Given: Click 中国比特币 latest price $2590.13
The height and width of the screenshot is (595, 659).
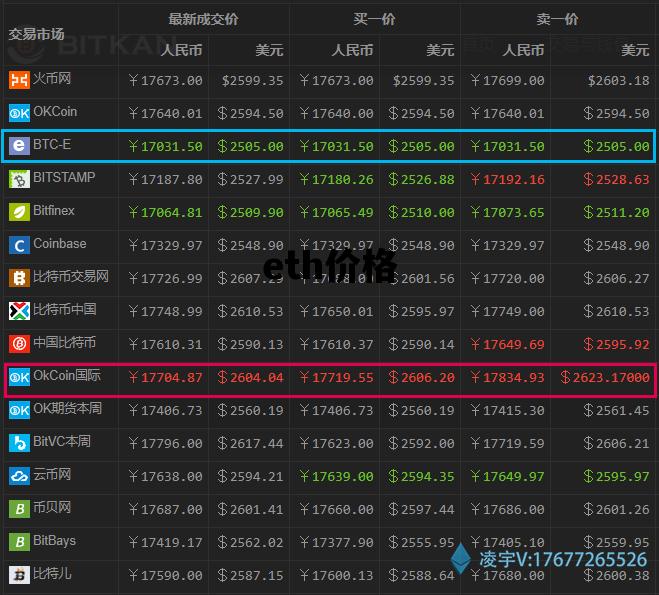Looking at the screenshot, I should (250, 344).
